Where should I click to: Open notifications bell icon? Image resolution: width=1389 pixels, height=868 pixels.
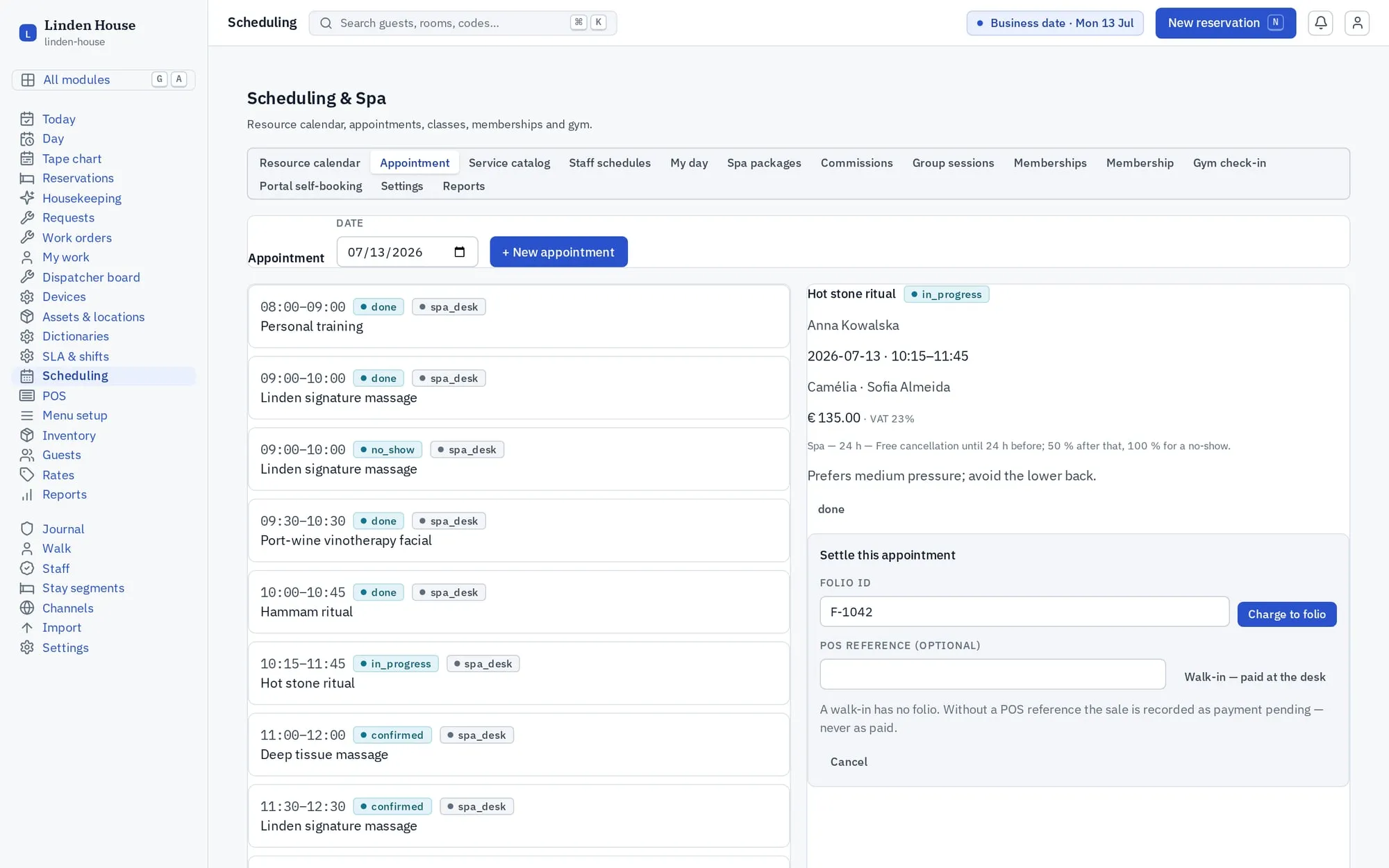tap(1320, 23)
